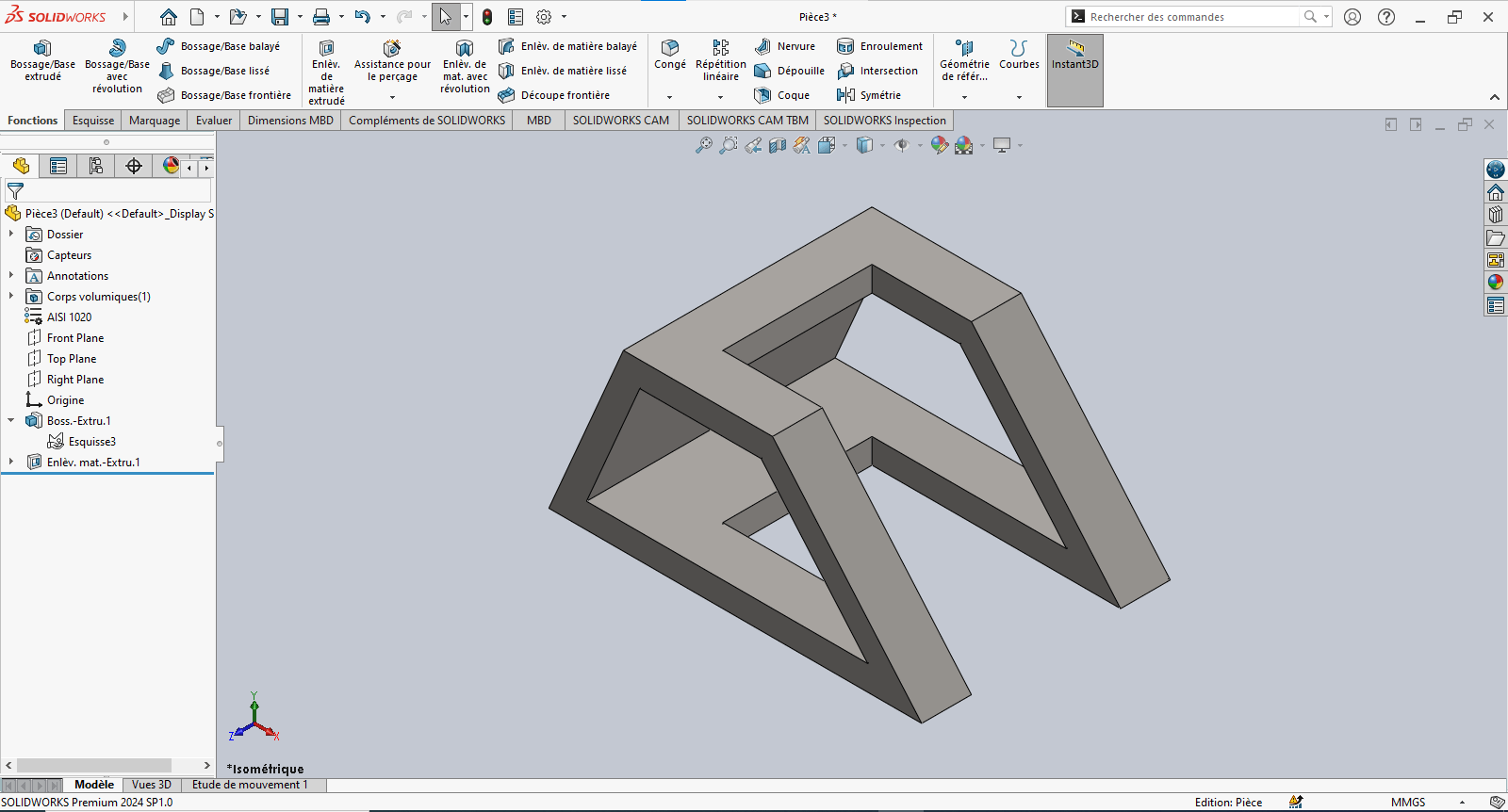Screen dimensions: 1508x812
Task: Open the Courbes dropdown arrow
Action: pyautogui.click(x=1019, y=97)
